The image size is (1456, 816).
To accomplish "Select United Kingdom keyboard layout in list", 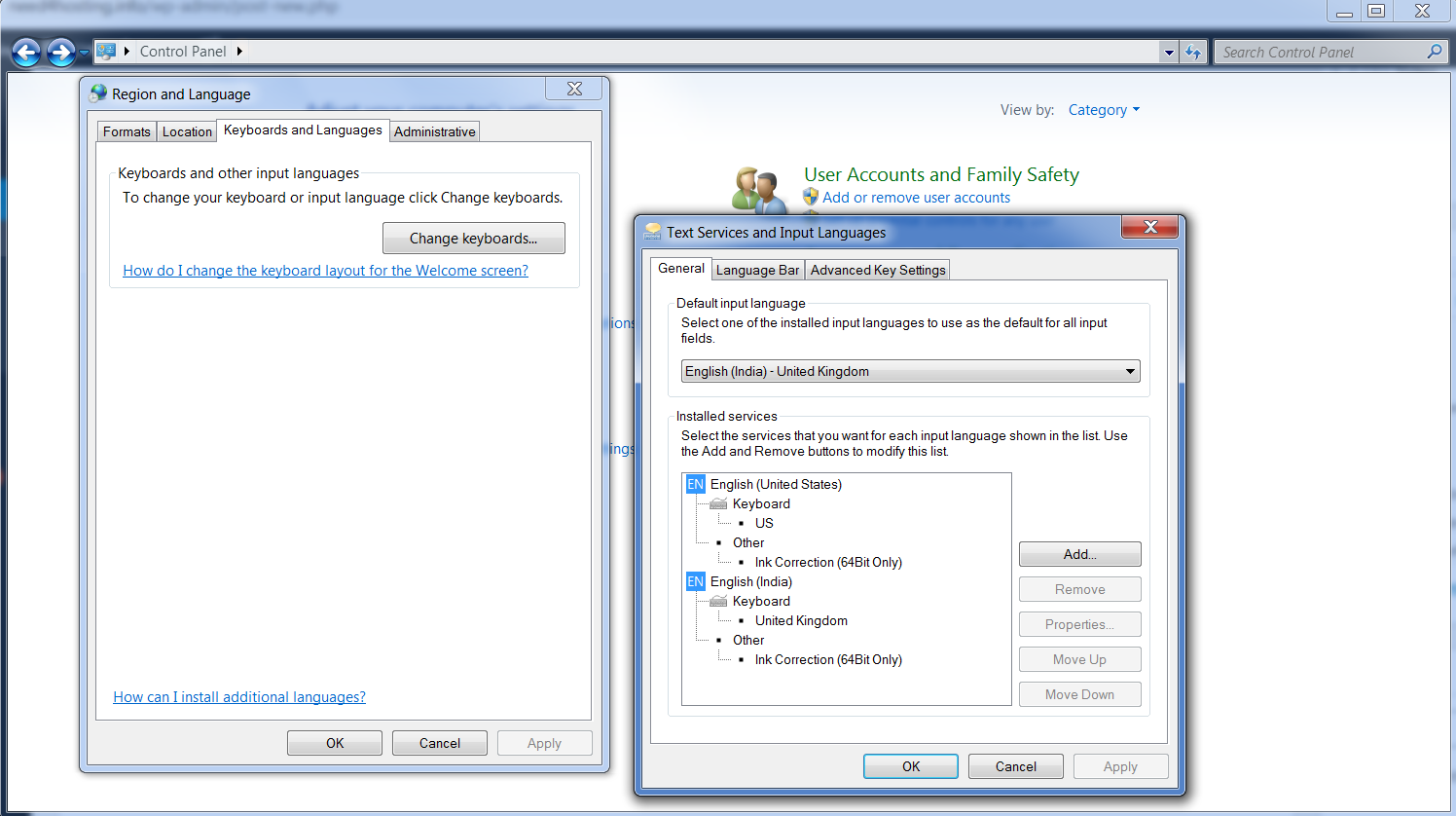I will click(x=801, y=620).
